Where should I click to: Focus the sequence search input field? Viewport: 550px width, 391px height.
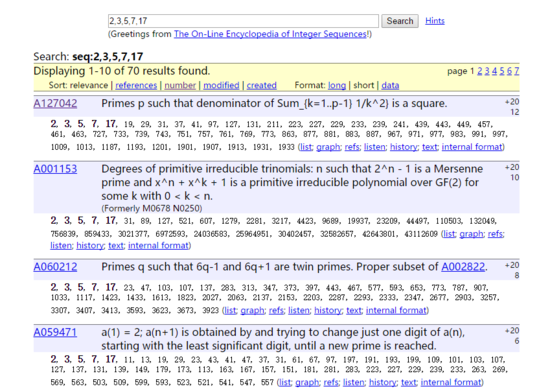[243, 21]
